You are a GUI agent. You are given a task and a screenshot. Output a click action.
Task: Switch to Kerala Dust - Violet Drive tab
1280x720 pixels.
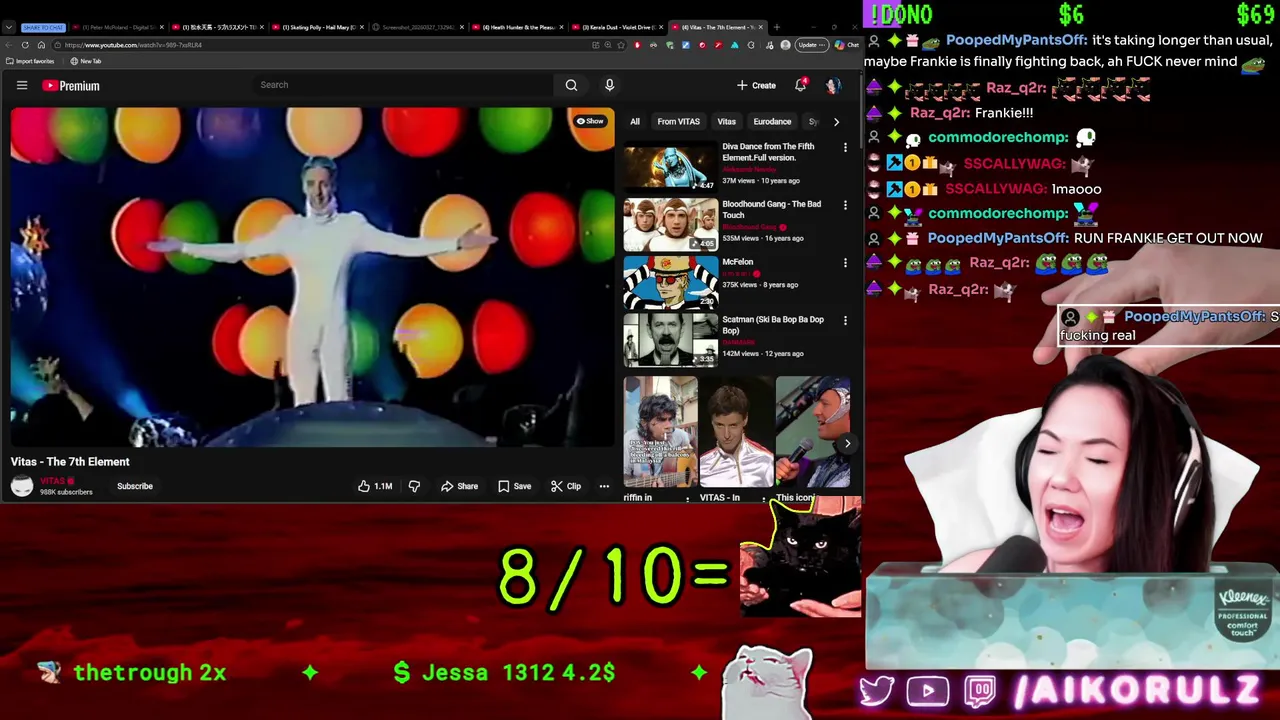click(617, 27)
